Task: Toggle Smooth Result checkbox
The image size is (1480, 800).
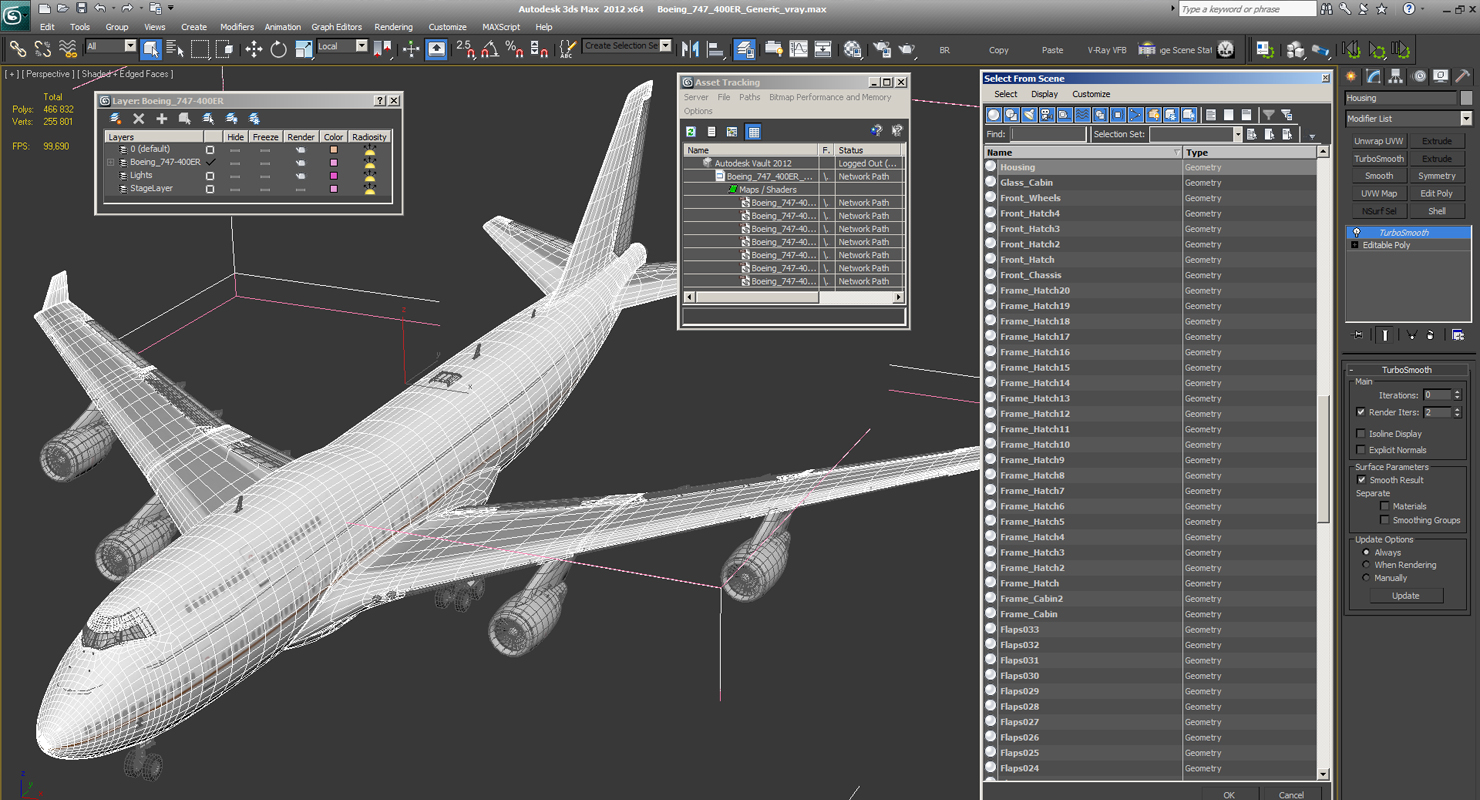Action: (1361, 480)
